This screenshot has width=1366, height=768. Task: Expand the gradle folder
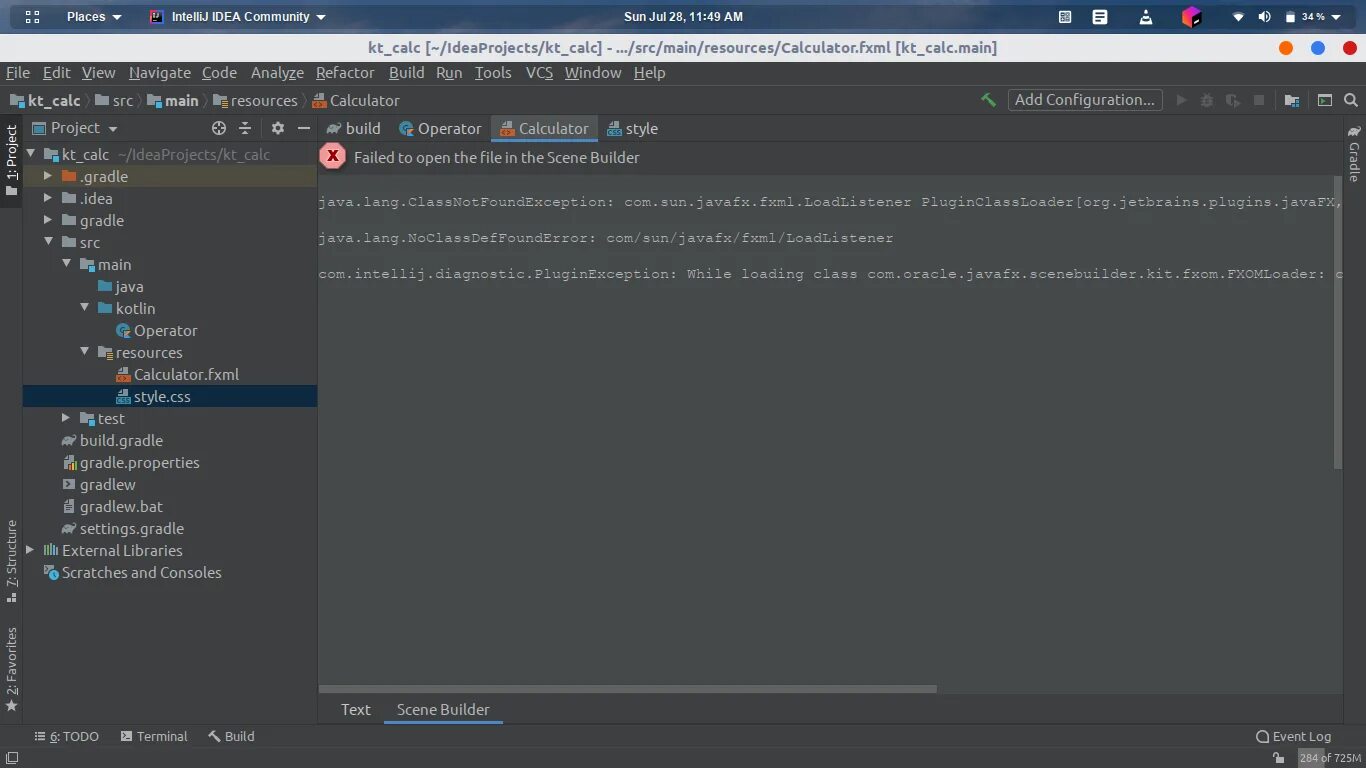47,220
